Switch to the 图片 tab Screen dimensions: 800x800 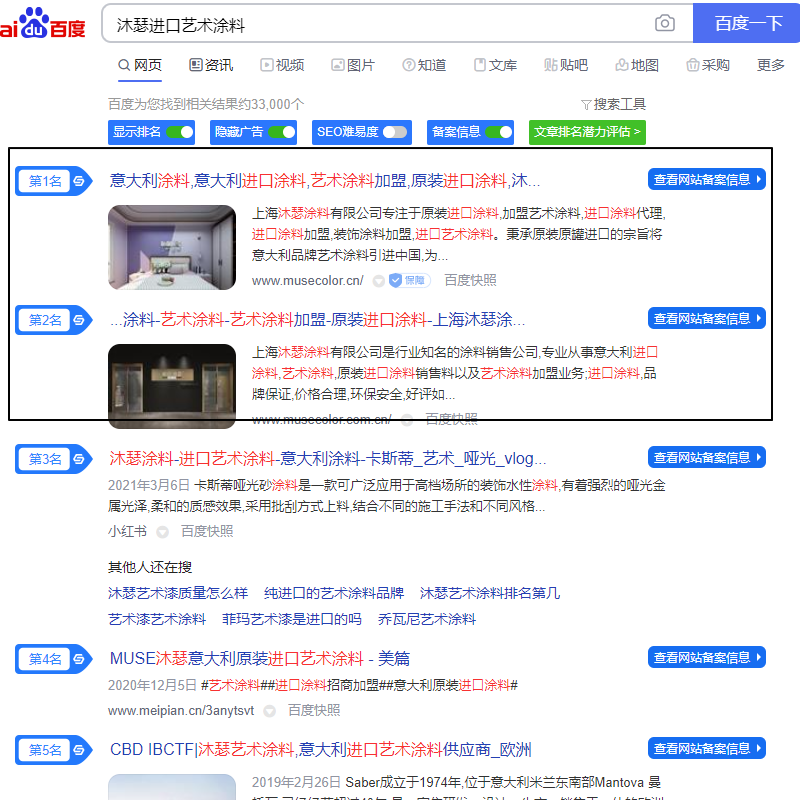[353, 65]
